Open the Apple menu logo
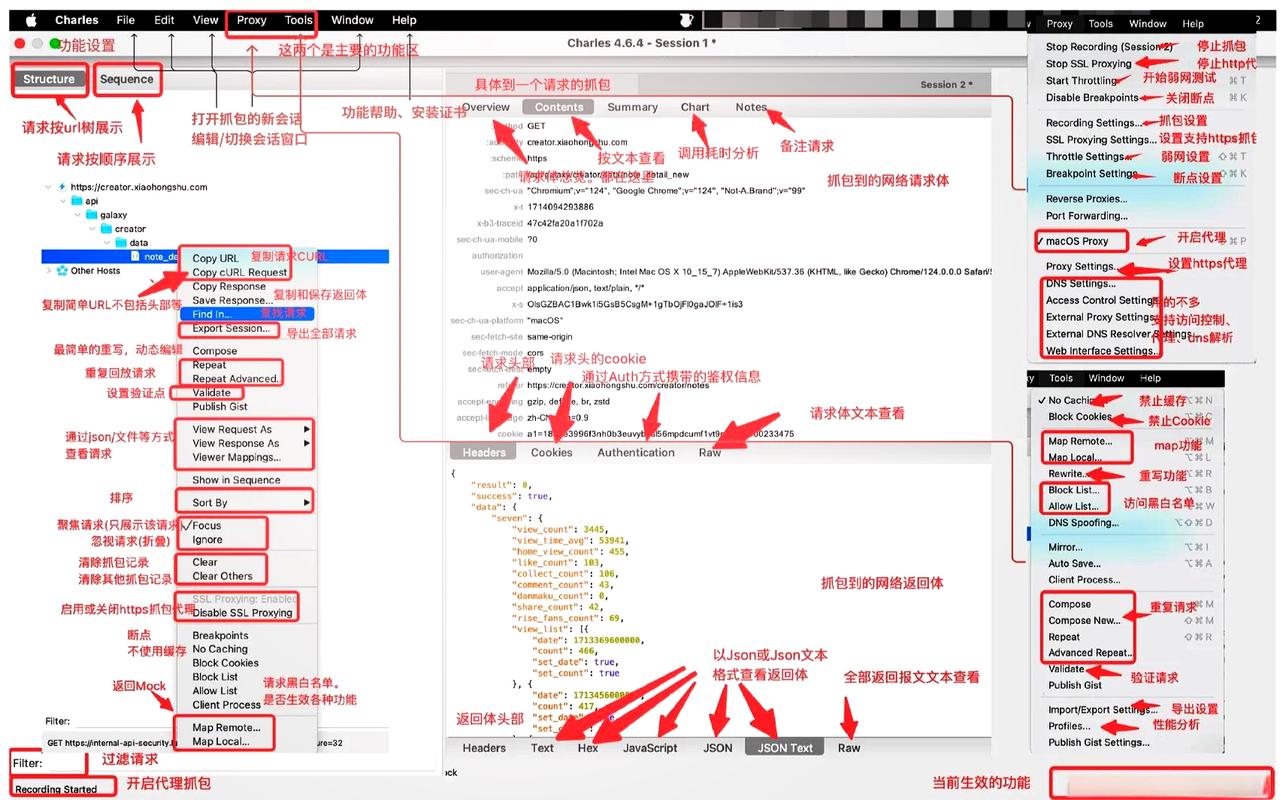The width and height of the screenshot is (1286, 800). tap(31, 20)
